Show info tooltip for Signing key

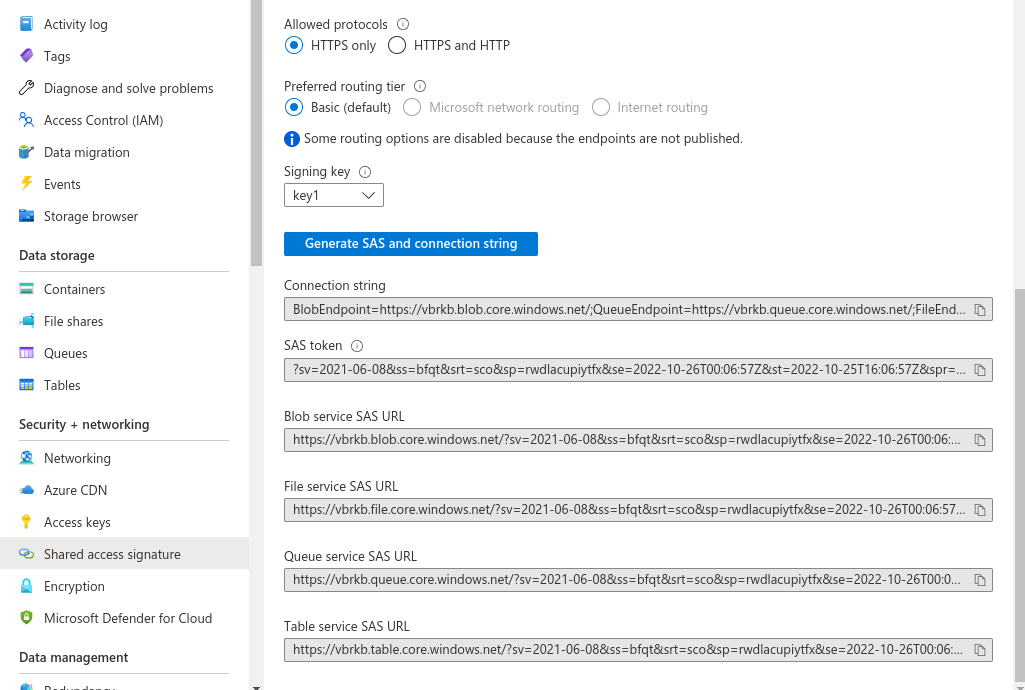(365, 172)
